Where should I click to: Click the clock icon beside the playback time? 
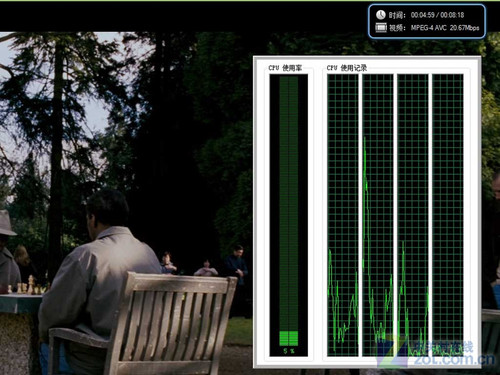(381, 15)
